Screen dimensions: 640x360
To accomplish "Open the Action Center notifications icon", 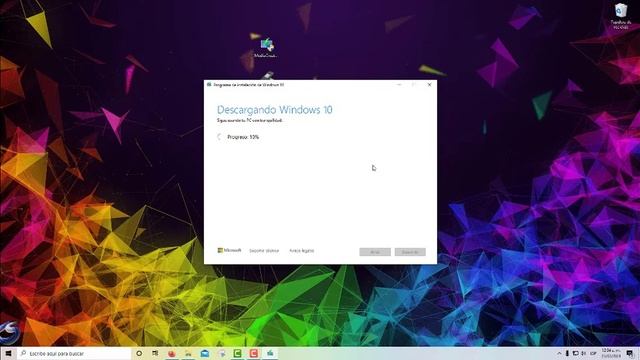I will 630,353.
